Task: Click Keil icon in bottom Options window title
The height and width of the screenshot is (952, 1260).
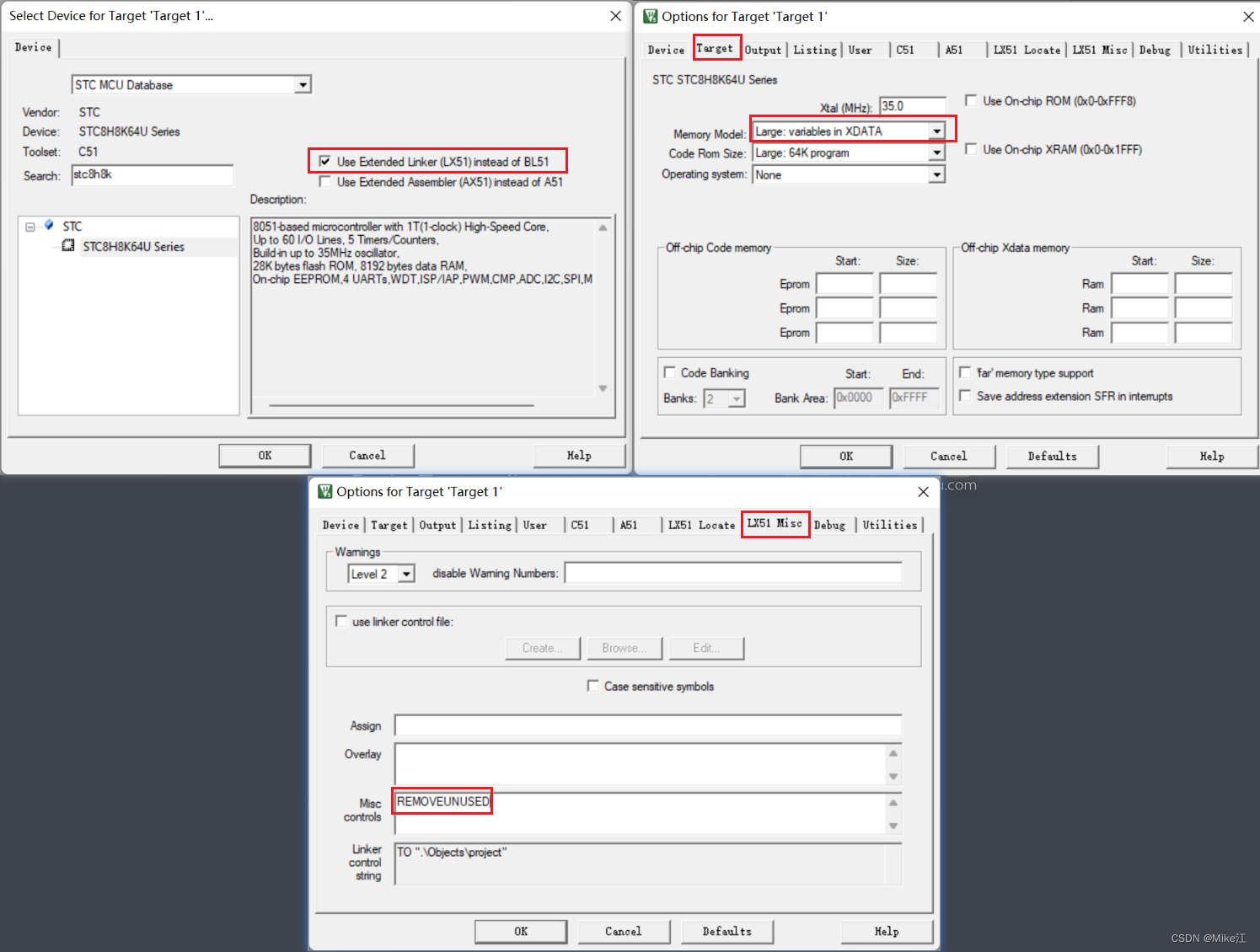Action: [x=325, y=491]
